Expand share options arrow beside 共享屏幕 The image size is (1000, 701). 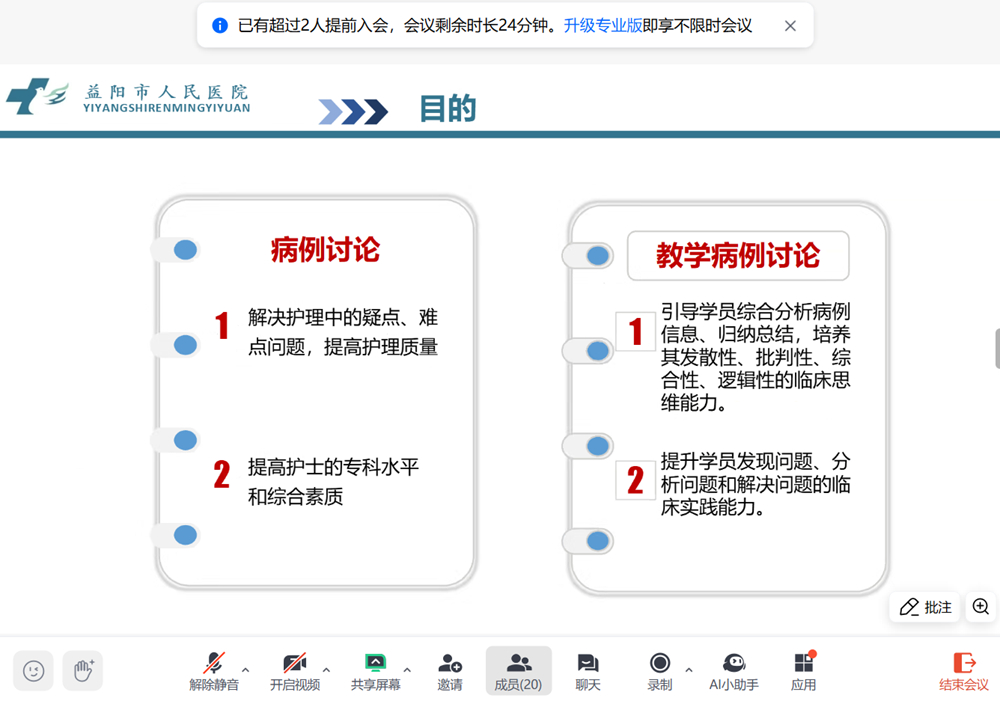pos(407,669)
